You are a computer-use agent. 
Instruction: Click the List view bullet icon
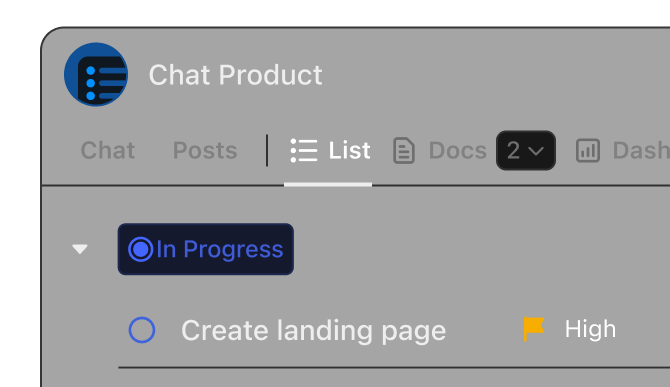[x=304, y=150]
